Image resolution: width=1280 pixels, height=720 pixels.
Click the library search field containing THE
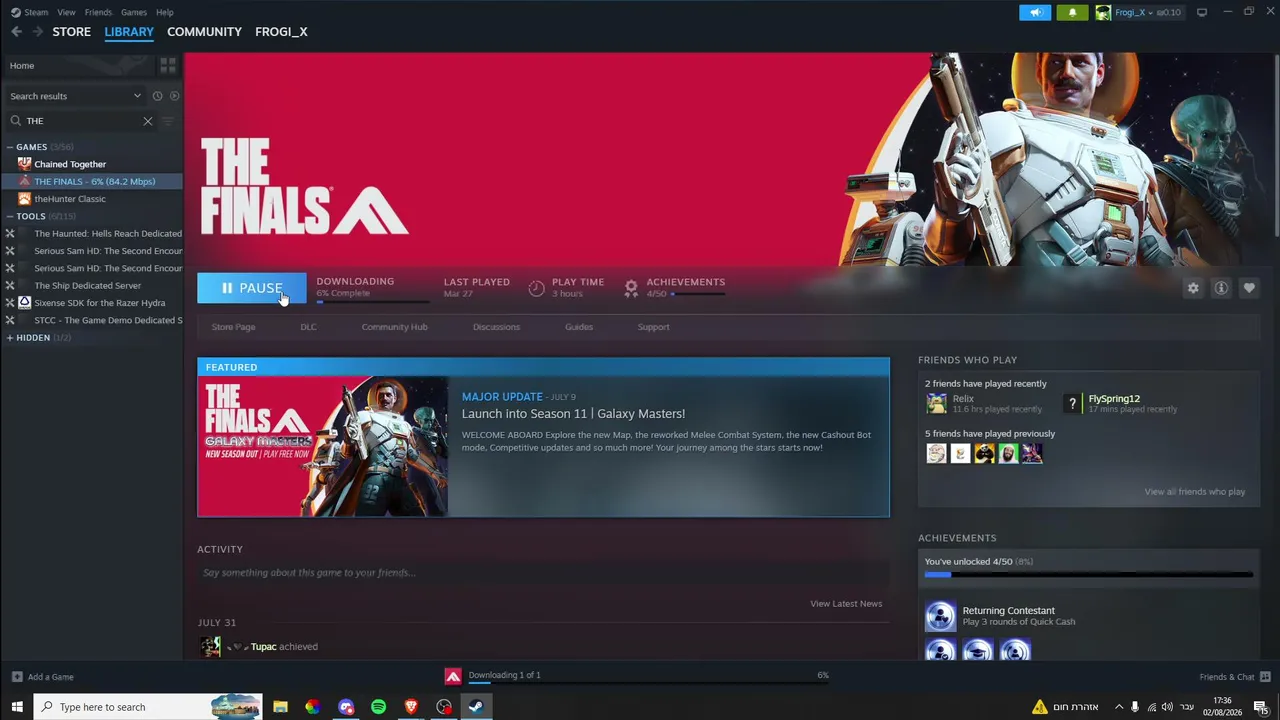tap(83, 121)
